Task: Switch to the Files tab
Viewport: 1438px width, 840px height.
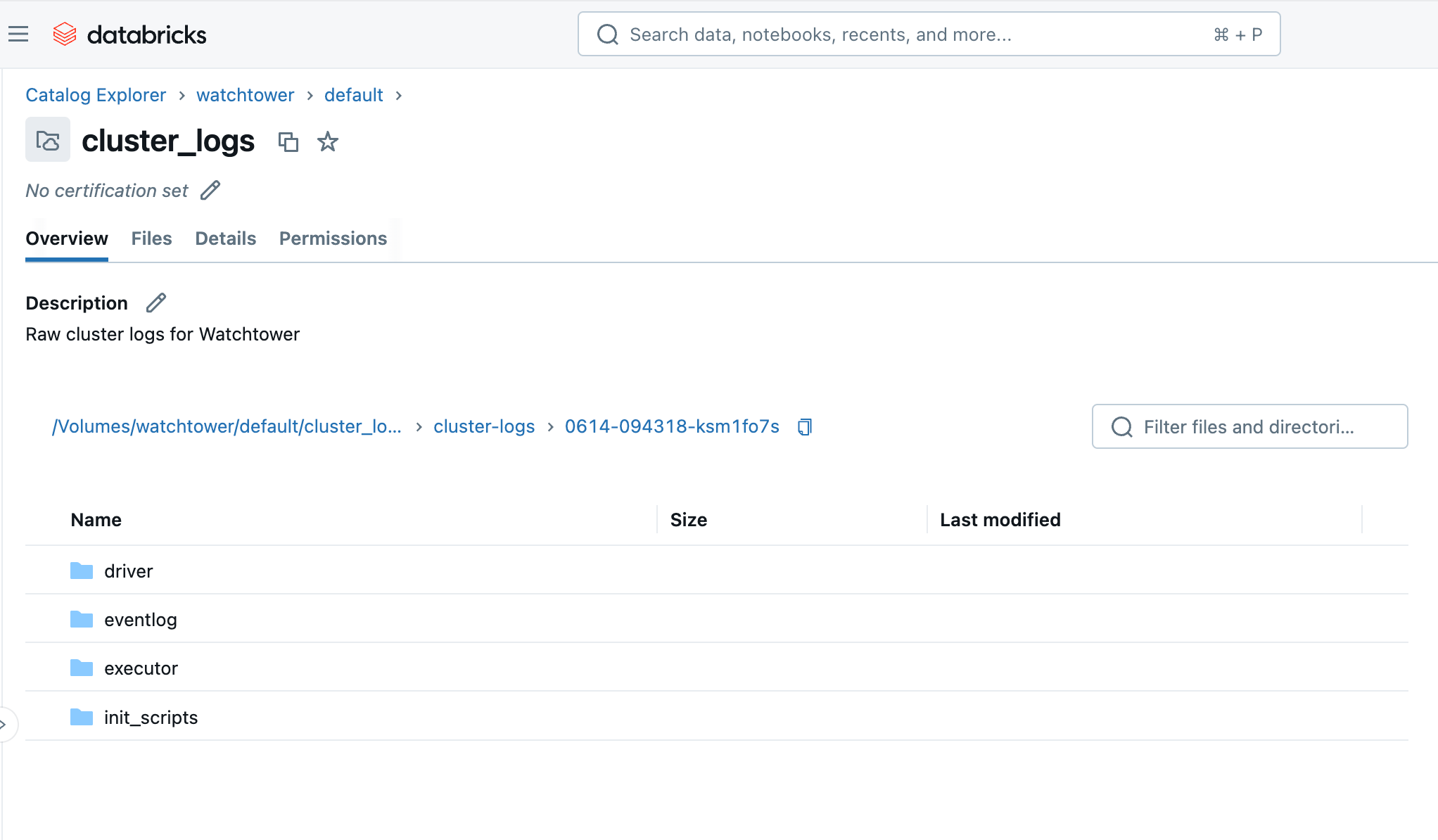Action: click(x=151, y=238)
